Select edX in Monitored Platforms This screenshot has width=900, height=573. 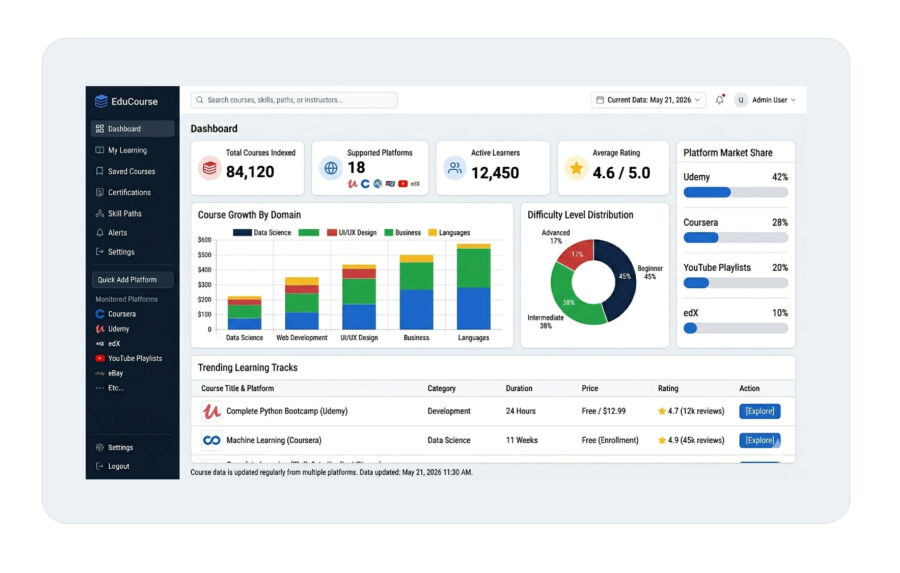pos(114,343)
